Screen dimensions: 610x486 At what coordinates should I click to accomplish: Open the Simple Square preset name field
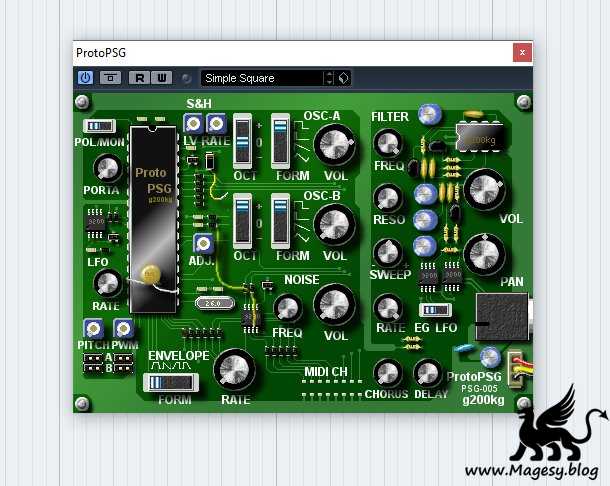(x=263, y=78)
